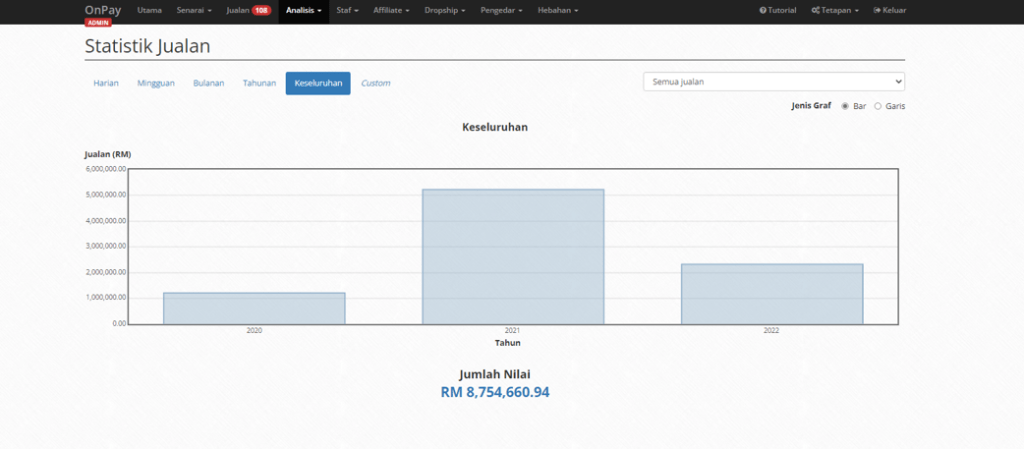Expand the Senarai menu
Image resolution: width=1024 pixels, height=449 pixels.
point(193,10)
